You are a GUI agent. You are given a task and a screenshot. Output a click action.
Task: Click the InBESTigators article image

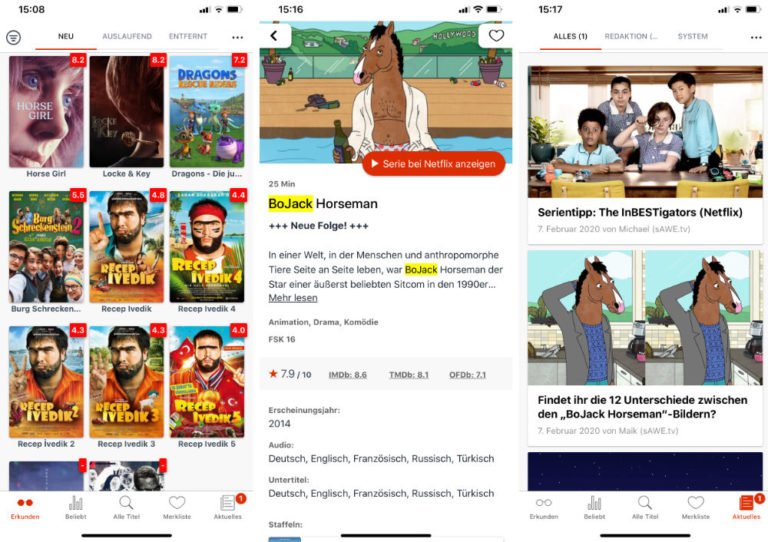click(x=645, y=132)
